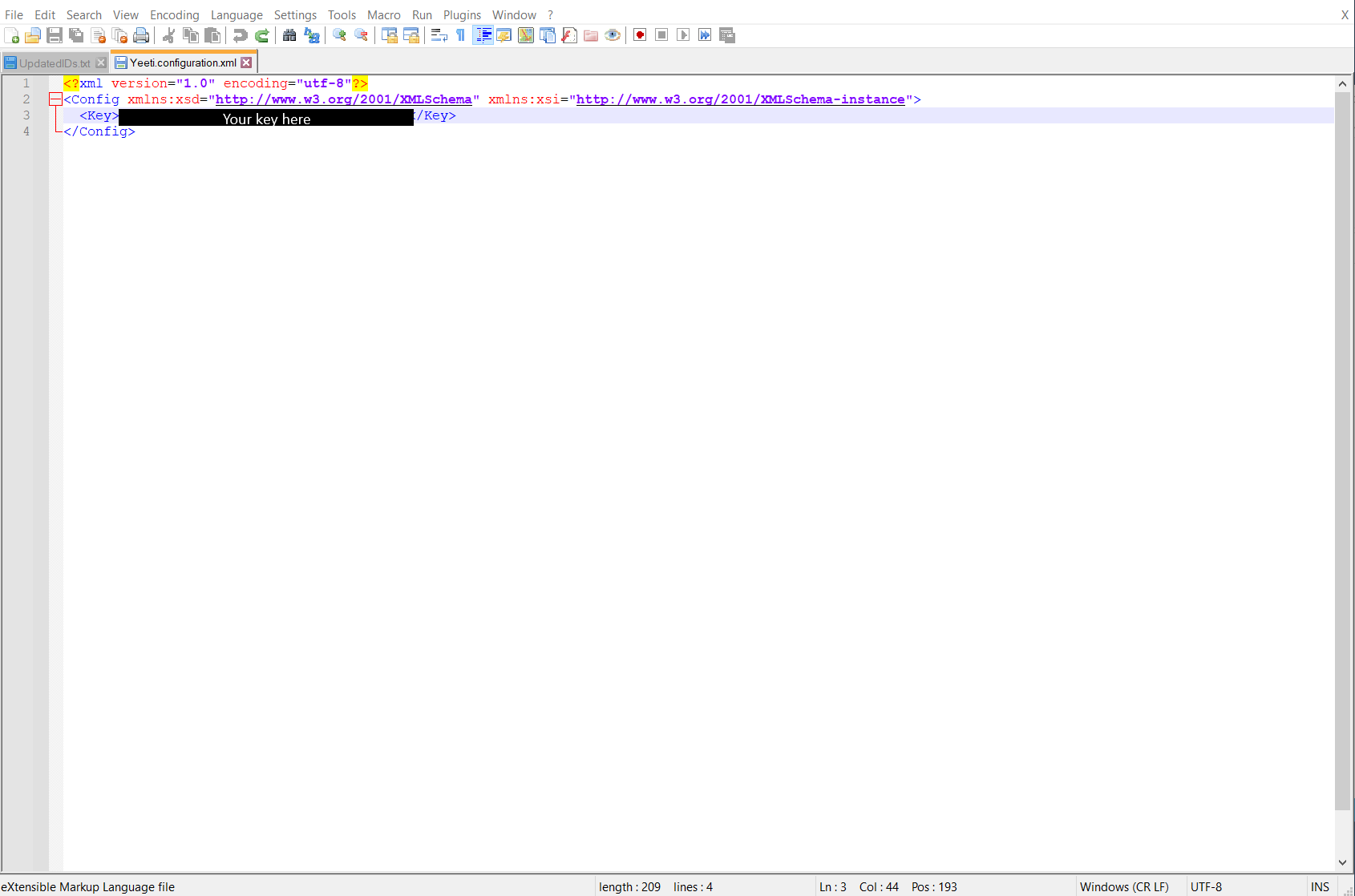Close the UpdatedIDs.txt tab
This screenshot has height=896, width=1355.
coord(100,63)
